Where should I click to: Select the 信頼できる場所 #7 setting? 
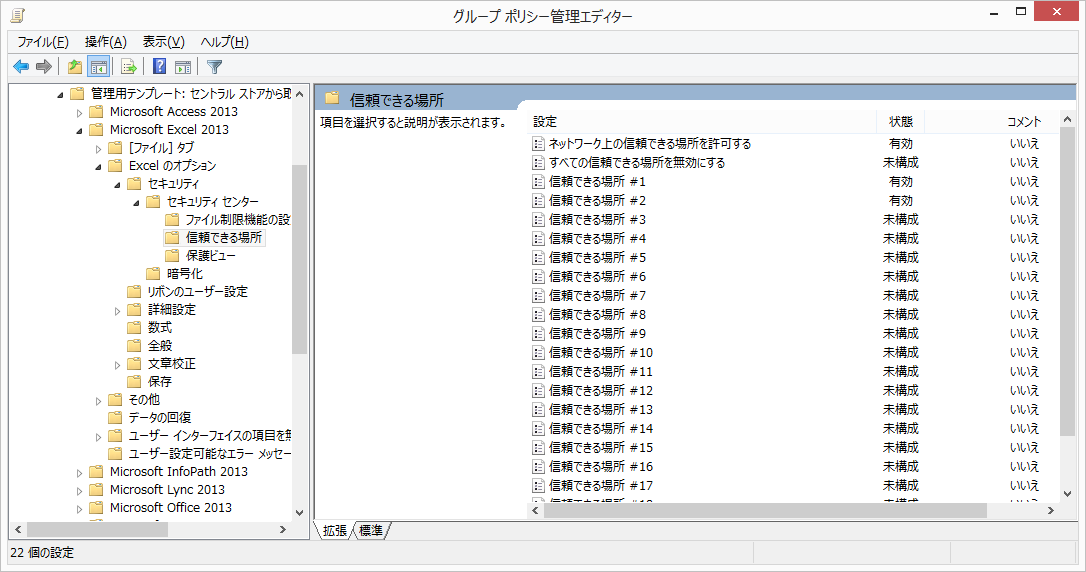point(597,296)
